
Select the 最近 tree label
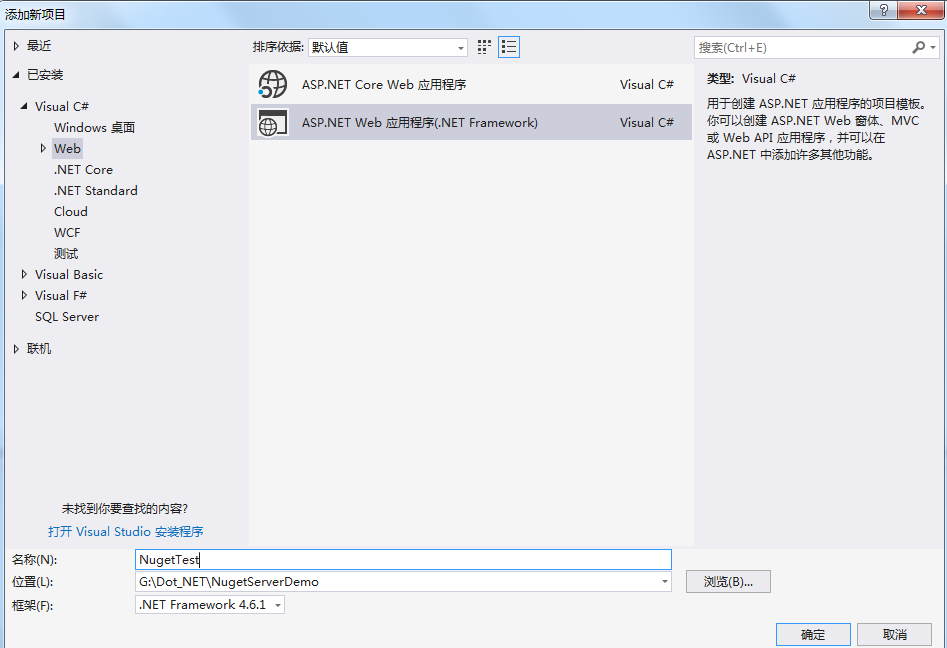pos(39,46)
